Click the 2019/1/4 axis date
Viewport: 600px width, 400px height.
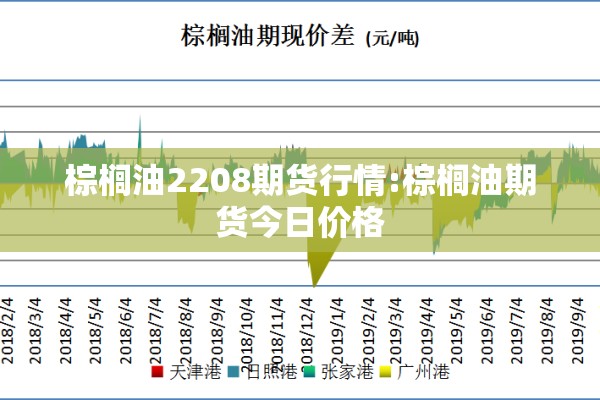point(336,330)
